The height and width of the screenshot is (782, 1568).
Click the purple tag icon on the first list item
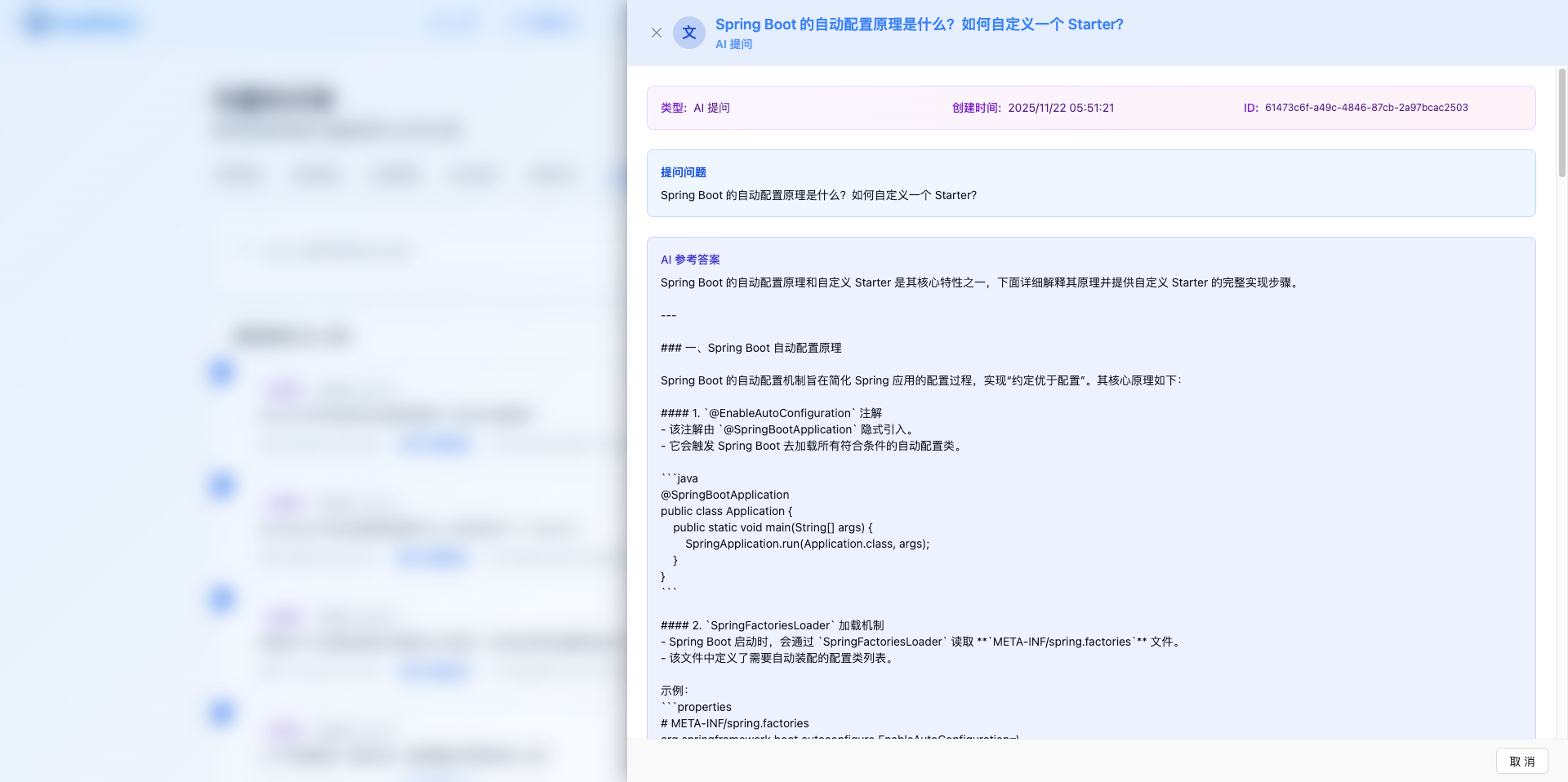284,390
